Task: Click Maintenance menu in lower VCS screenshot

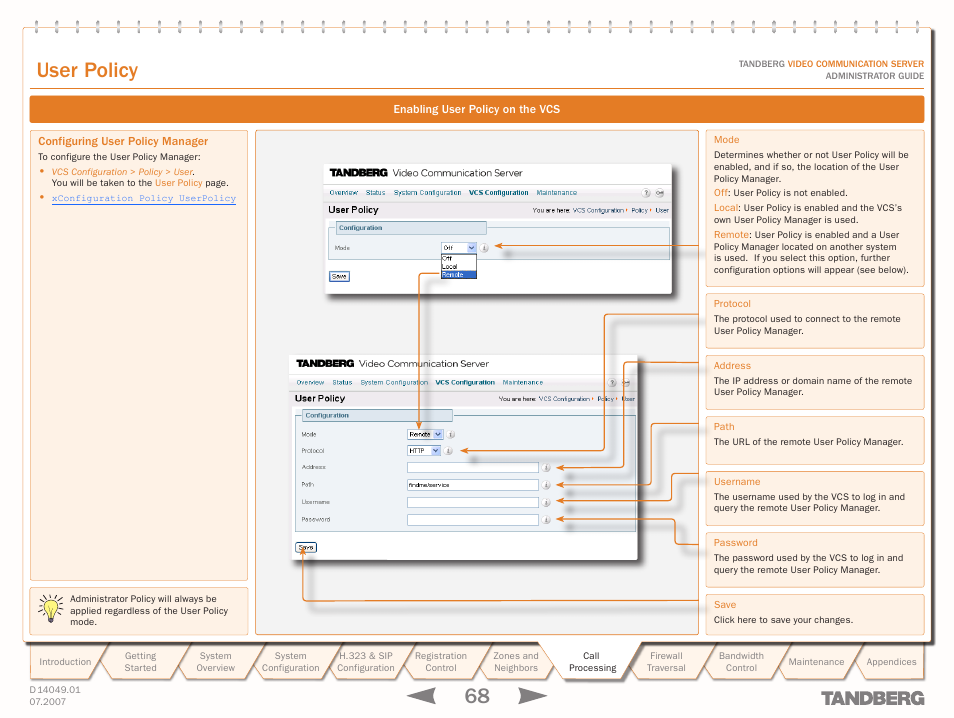Action: (523, 382)
